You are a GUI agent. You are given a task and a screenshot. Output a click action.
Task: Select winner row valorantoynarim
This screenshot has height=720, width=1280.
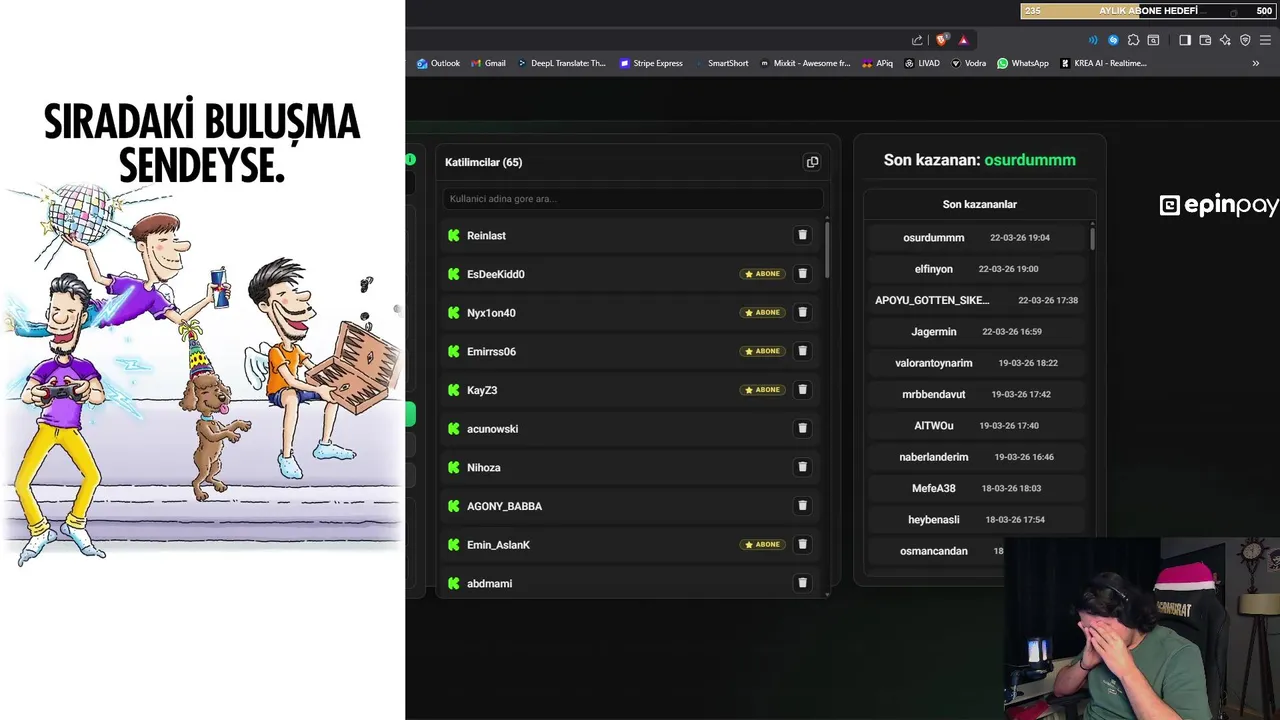pos(977,363)
